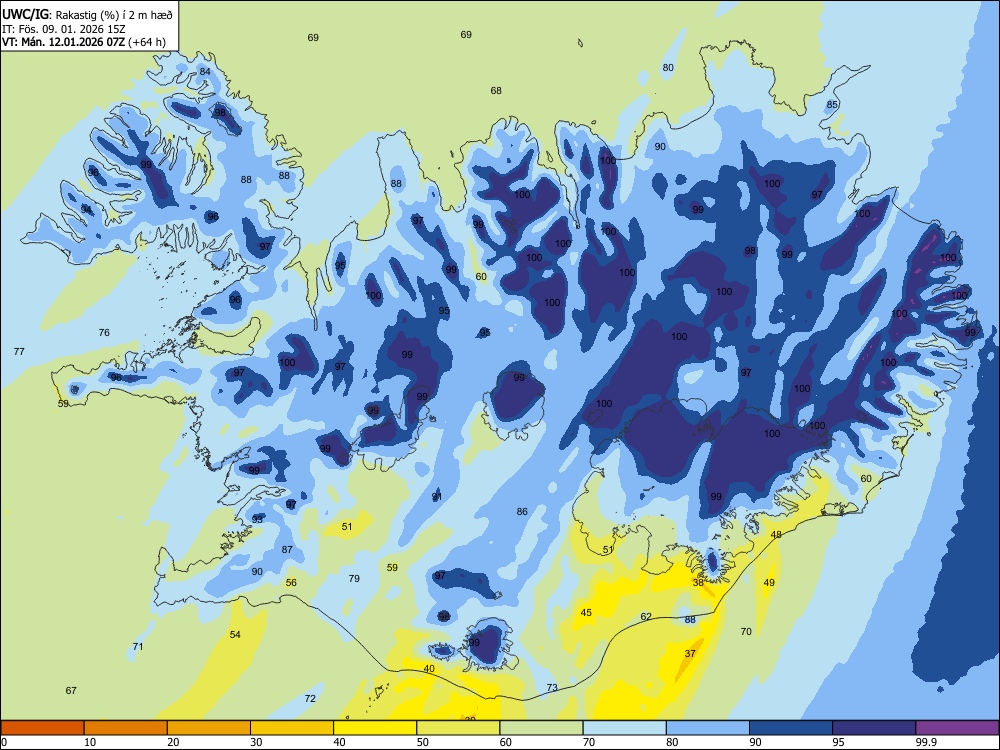Click the value '71' in the southwest sea
The width and height of the screenshot is (1000, 750).
point(138,647)
